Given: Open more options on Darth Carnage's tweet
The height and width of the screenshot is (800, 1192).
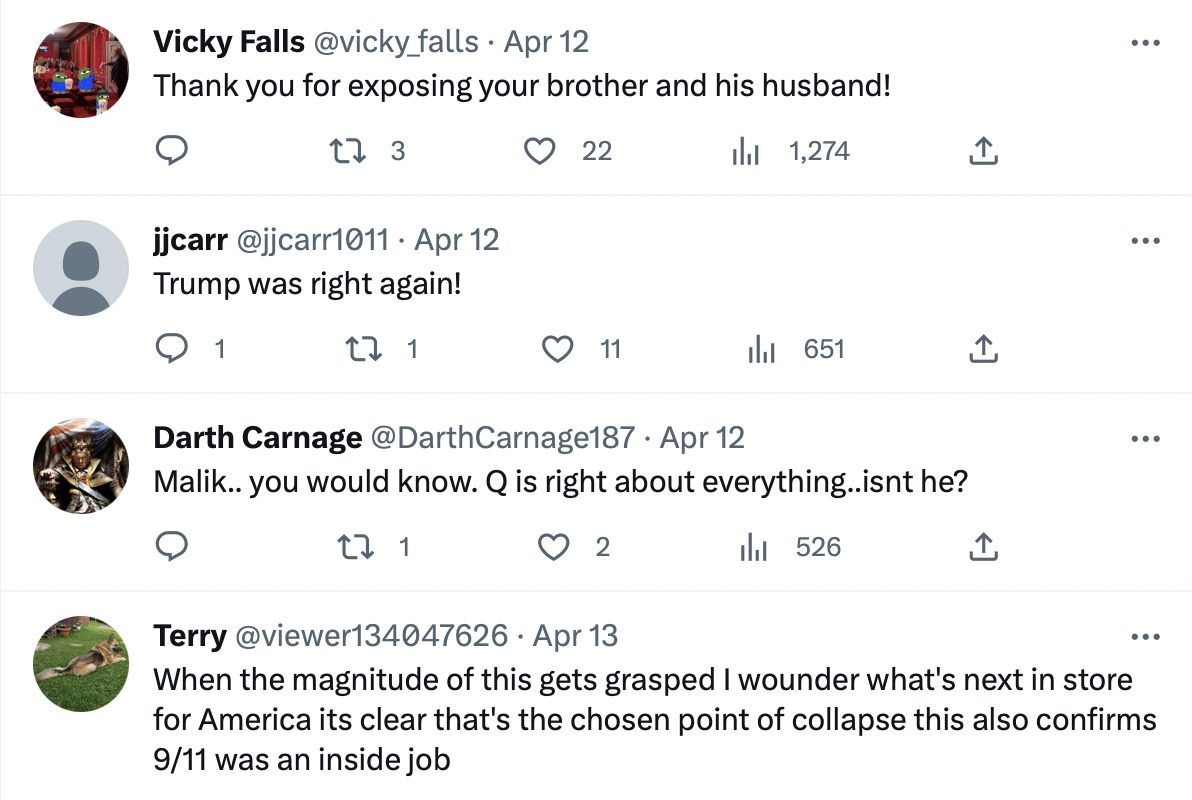Looking at the screenshot, I should click(x=1144, y=439).
